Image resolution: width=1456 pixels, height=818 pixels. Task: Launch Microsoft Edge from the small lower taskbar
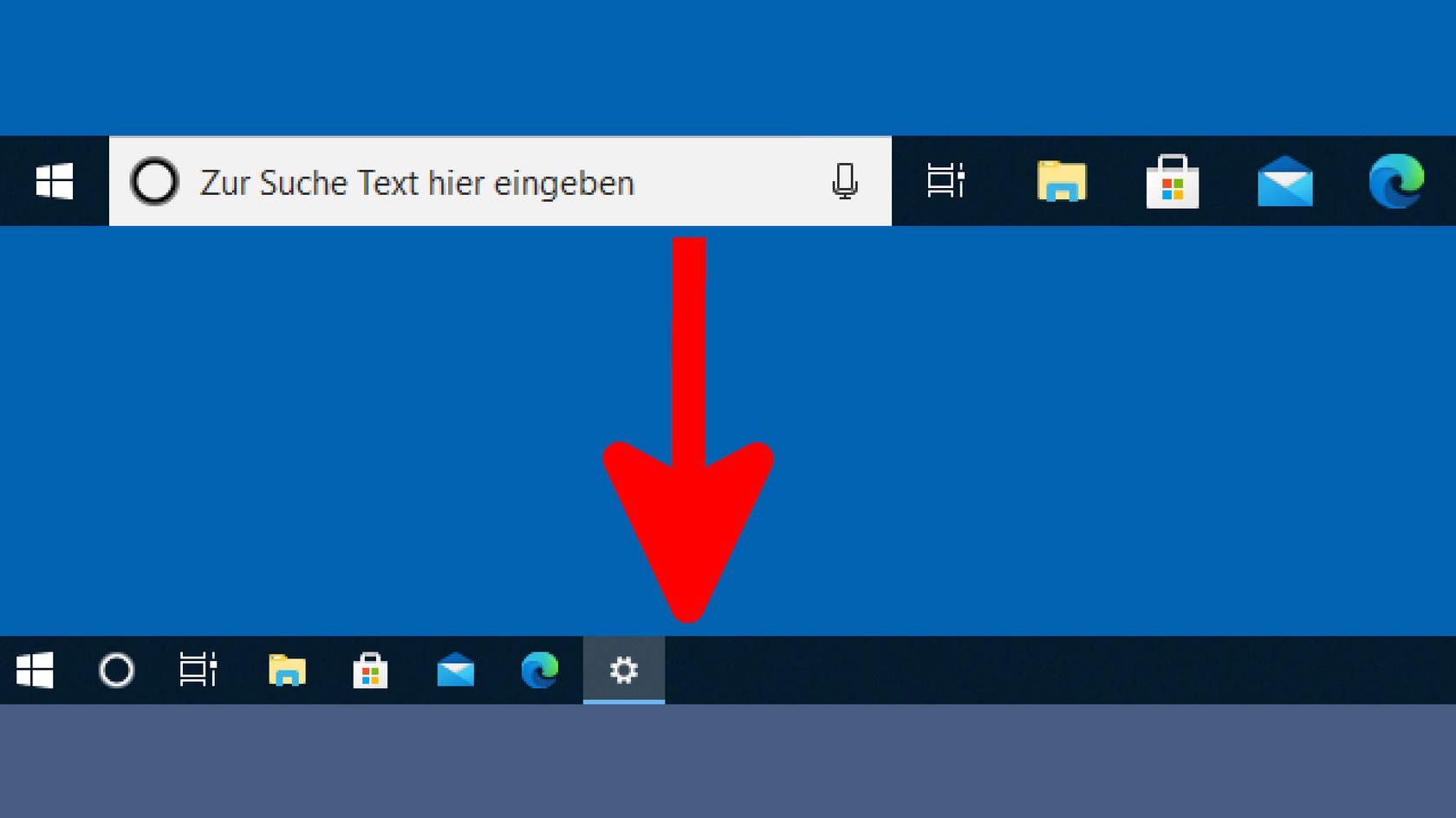coord(539,670)
